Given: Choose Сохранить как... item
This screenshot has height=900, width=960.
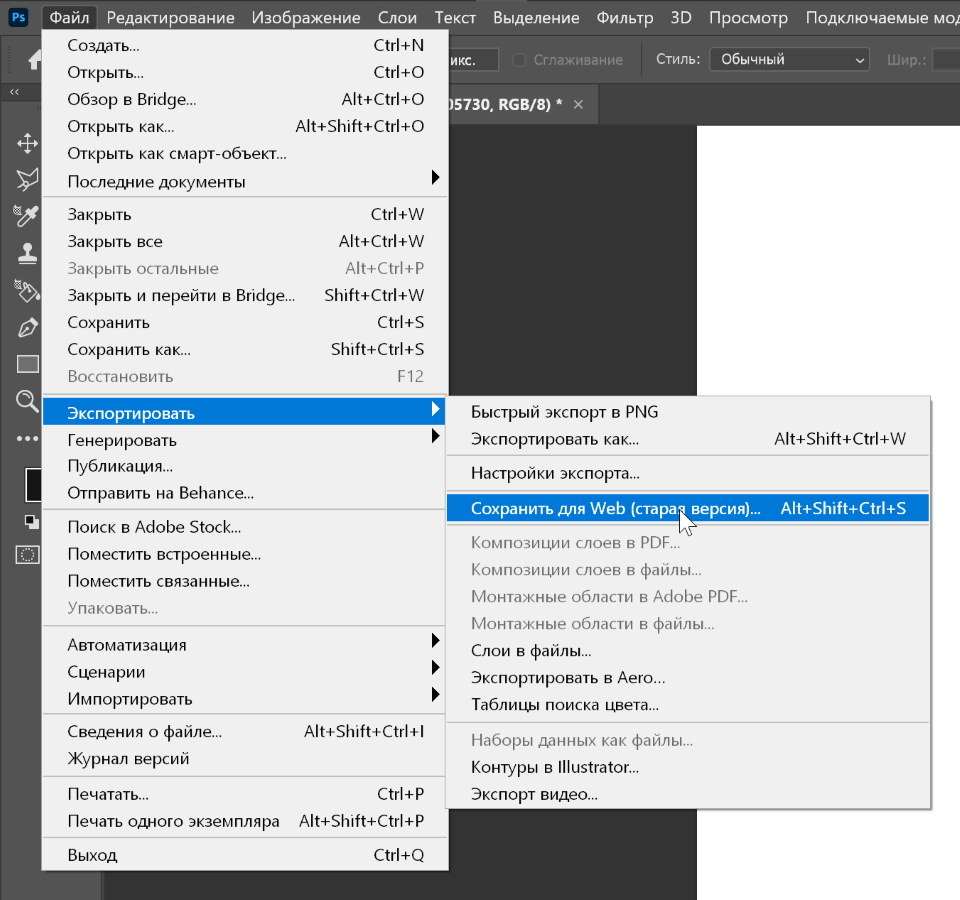Looking at the screenshot, I should [x=245, y=349].
